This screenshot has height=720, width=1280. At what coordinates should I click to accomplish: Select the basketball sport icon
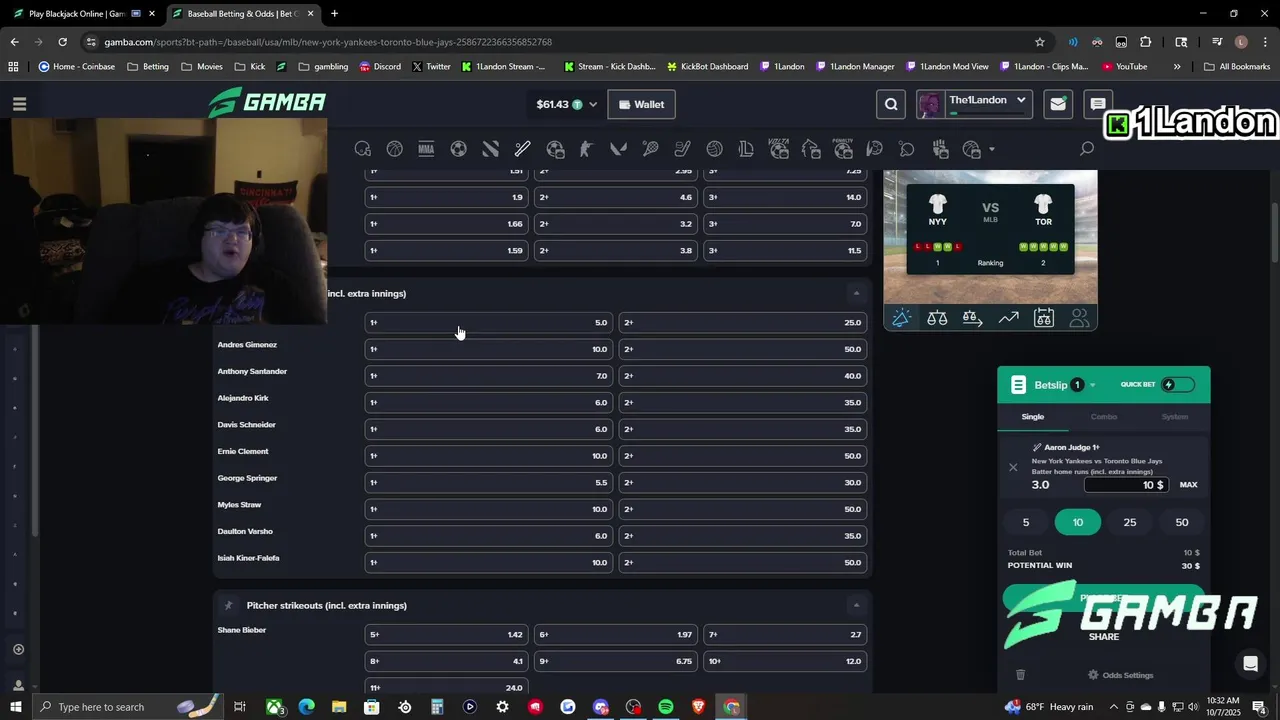pyautogui.click(x=395, y=149)
